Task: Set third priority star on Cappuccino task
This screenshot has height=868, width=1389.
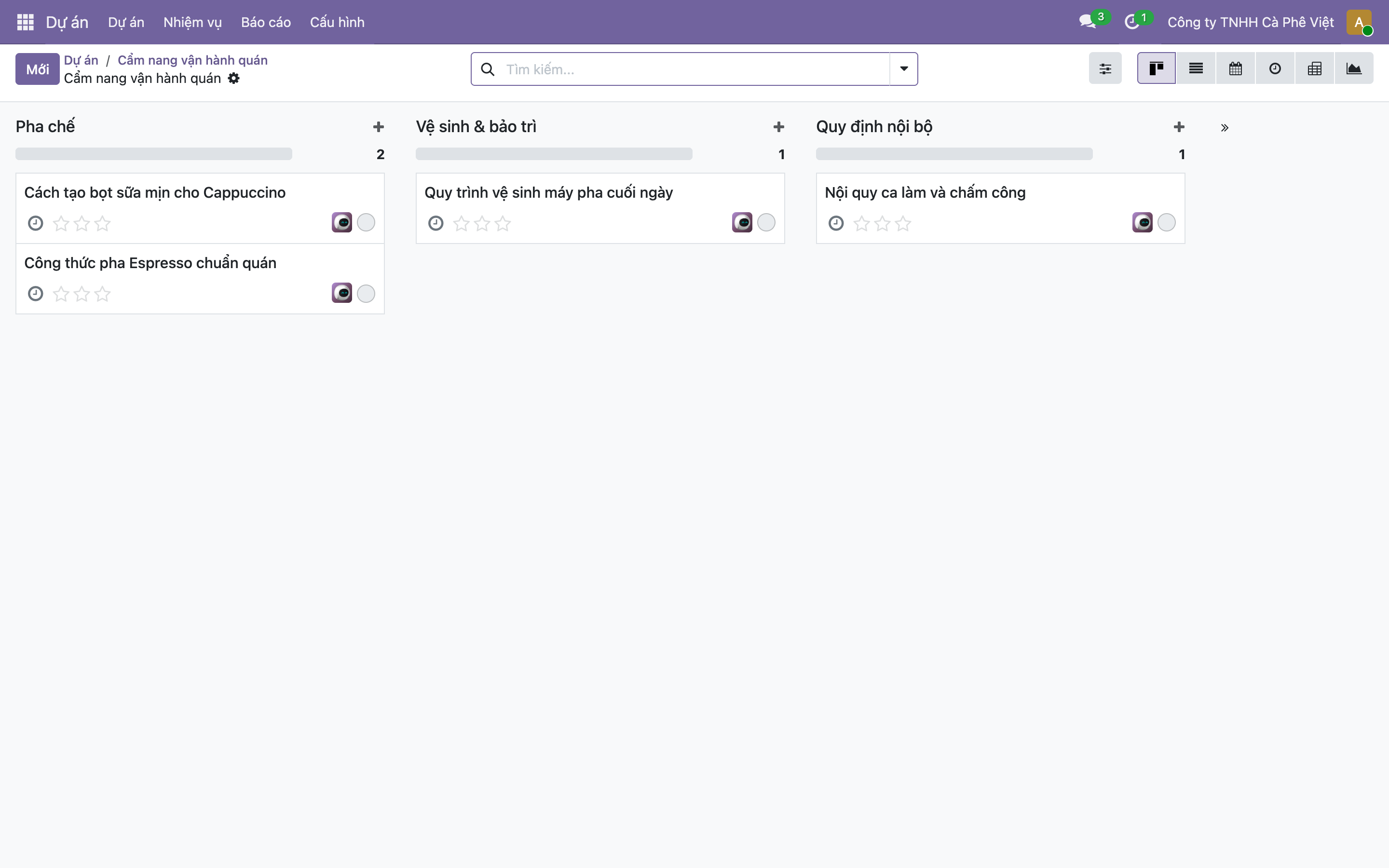Action: click(102, 223)
